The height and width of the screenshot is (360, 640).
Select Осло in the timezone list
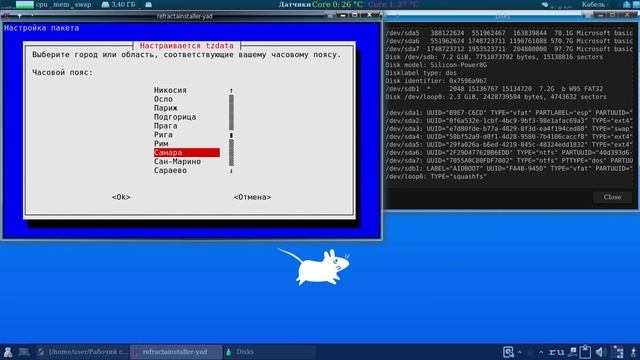click(x=163, y=99)
